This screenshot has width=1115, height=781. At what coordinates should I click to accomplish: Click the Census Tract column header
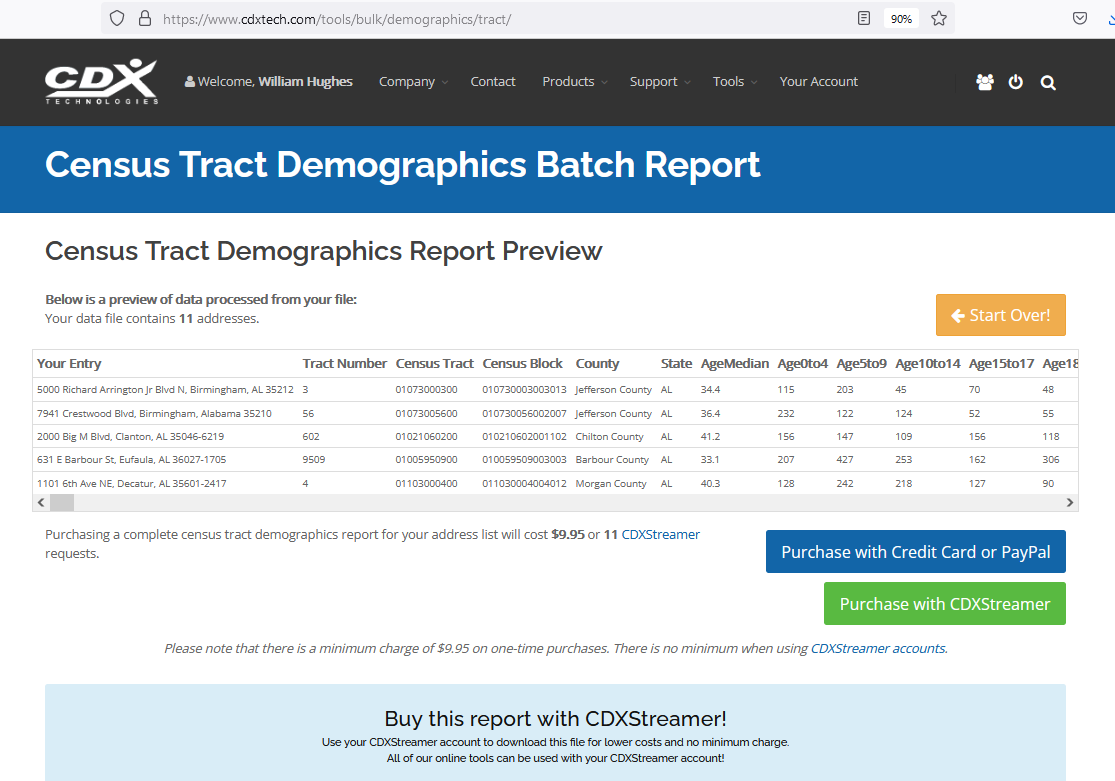pos(434,363)
